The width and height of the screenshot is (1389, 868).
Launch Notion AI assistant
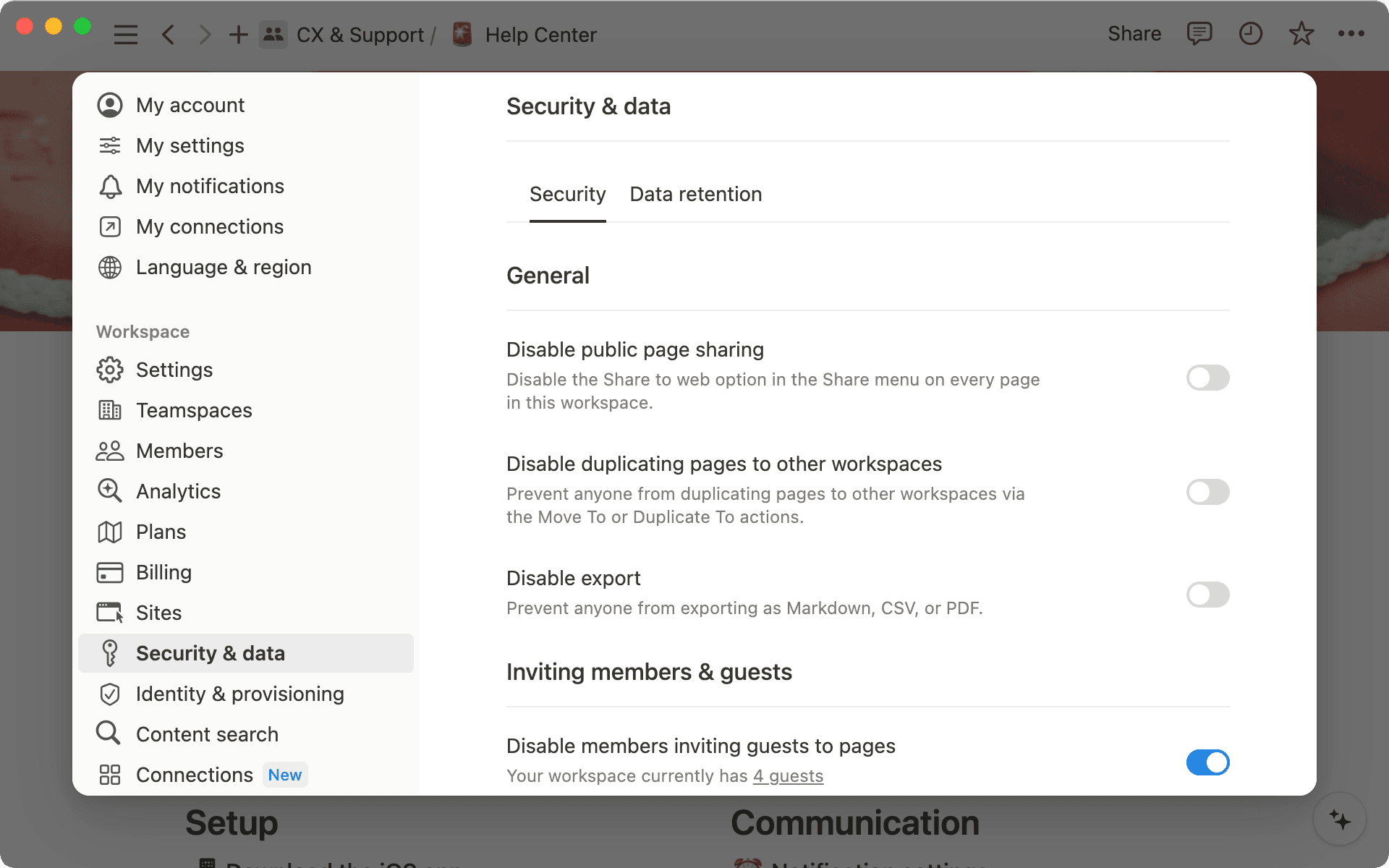(1340, 820)
